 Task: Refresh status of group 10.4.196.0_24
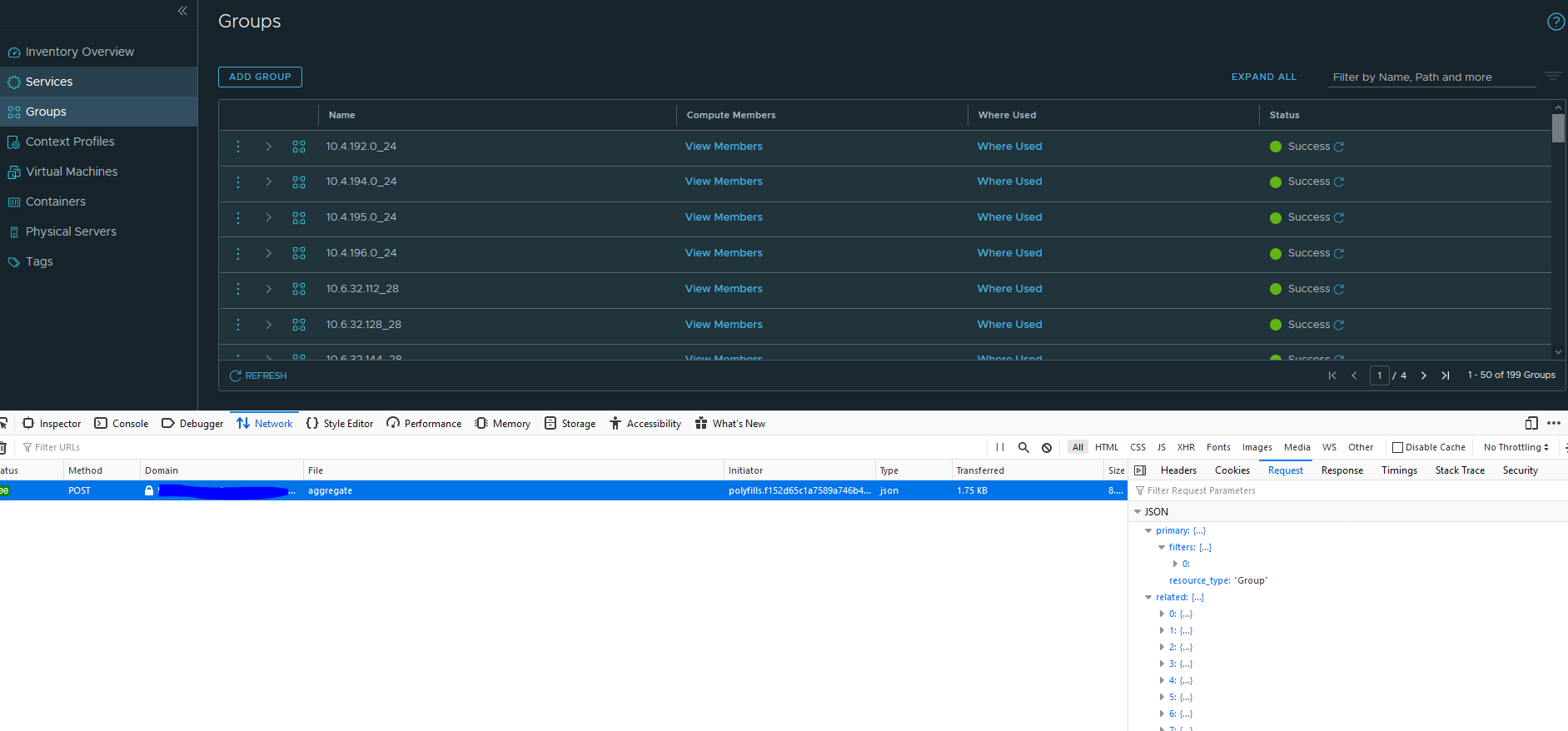[x=1339, y=253]
